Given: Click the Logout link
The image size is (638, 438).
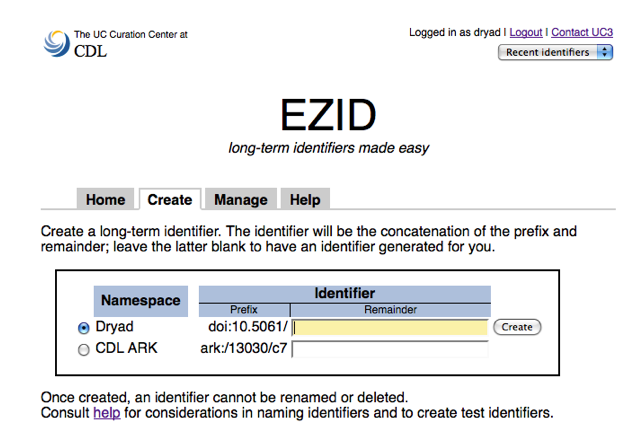Looking at the screenshot, I should pyautogui.click(x=526, y=32).
